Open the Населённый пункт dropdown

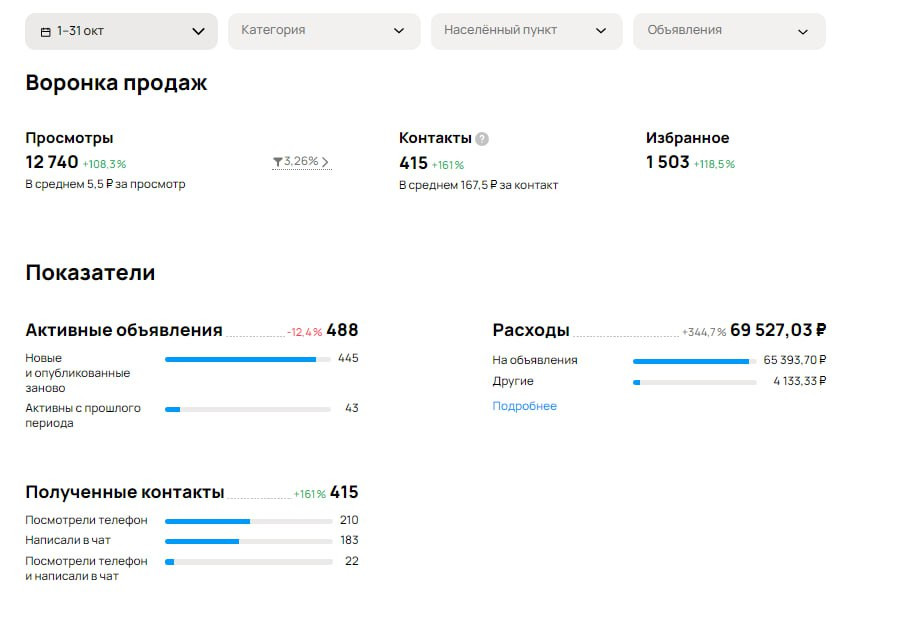tap(526, 31)
